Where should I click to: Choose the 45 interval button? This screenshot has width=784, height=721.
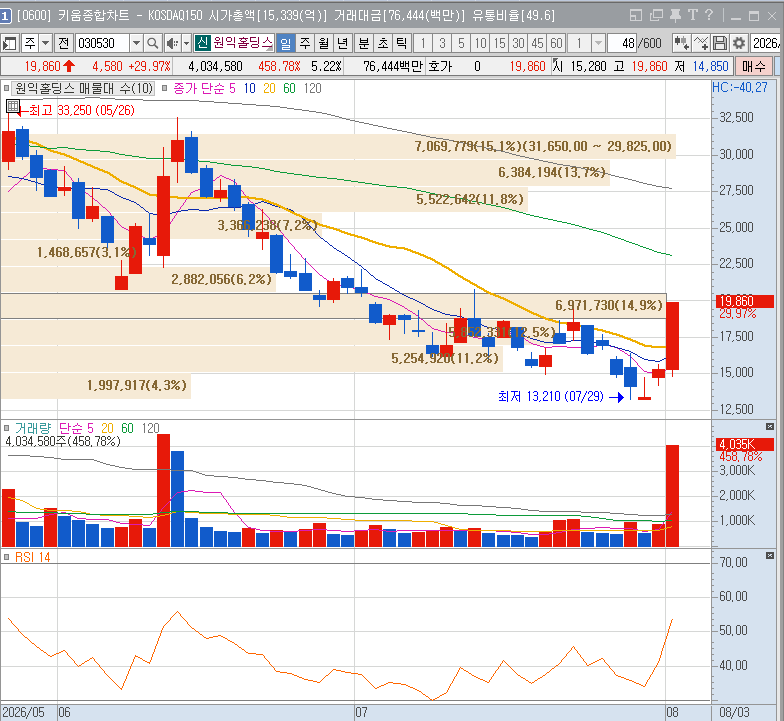coord(538,44)
